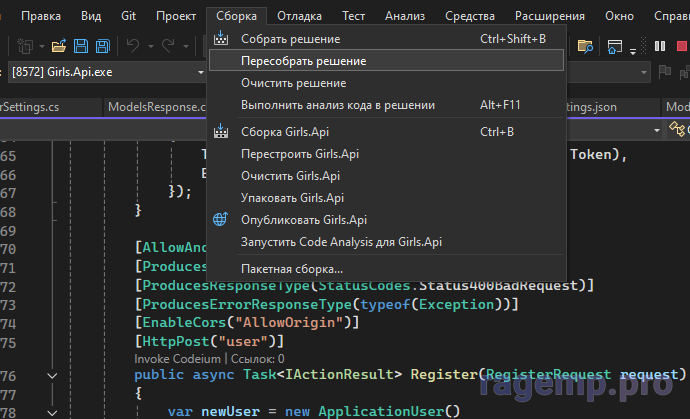Expand the new project icon dropdown arrow
The image size is (690, 419).
[x=39, y=46]
